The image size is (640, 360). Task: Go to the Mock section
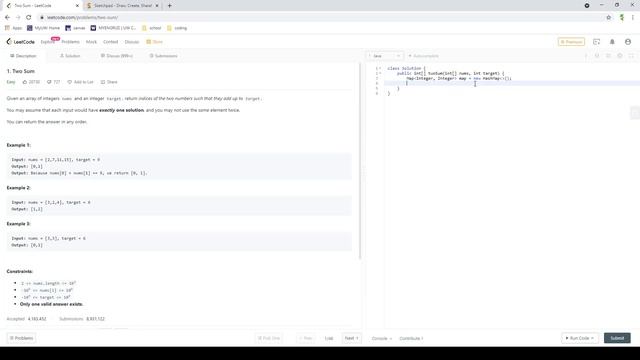coord(91,42)
